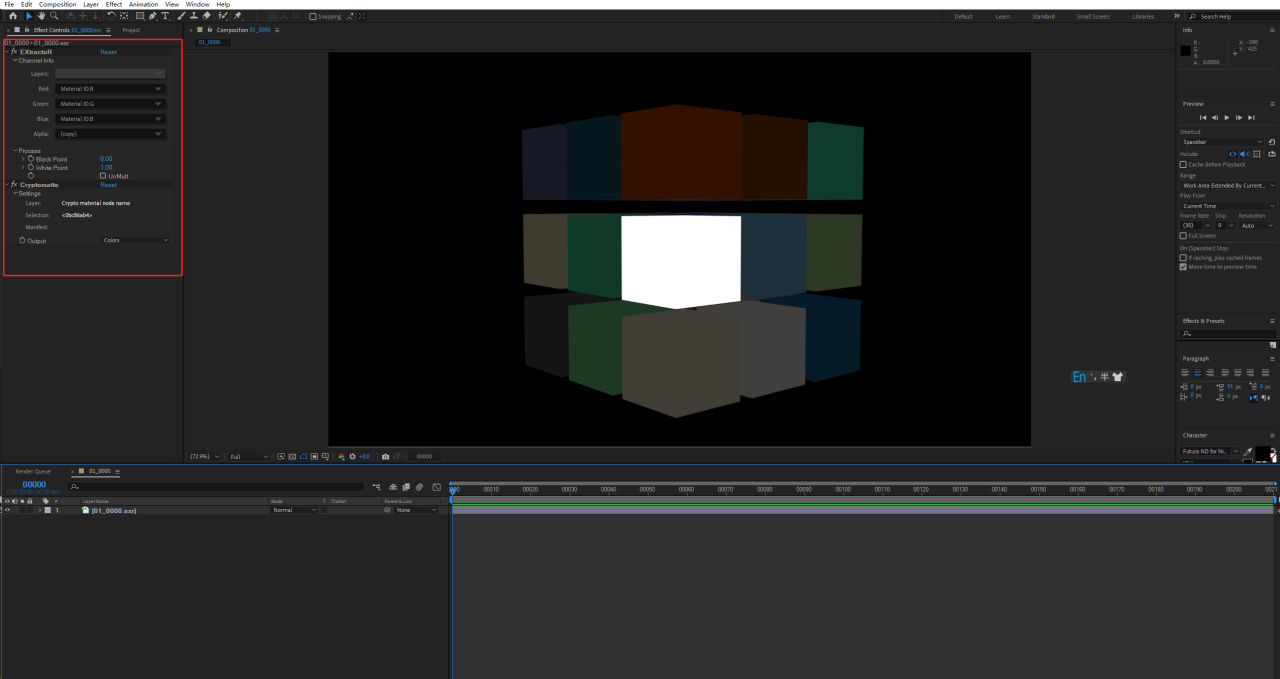Select the Pen tool
1280x679 pixels.
[153, 16]
